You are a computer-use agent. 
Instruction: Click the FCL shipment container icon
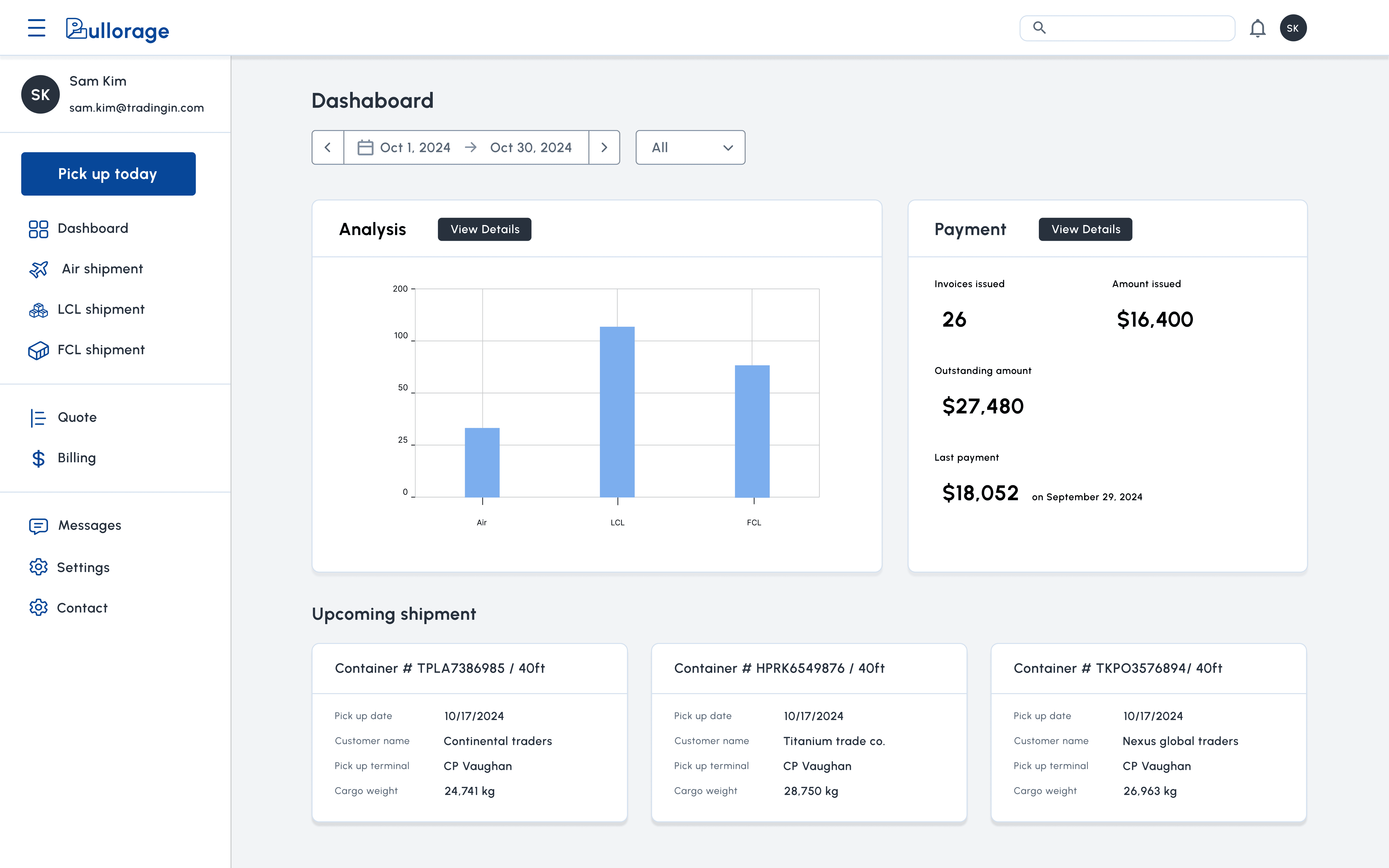(39, 350)
